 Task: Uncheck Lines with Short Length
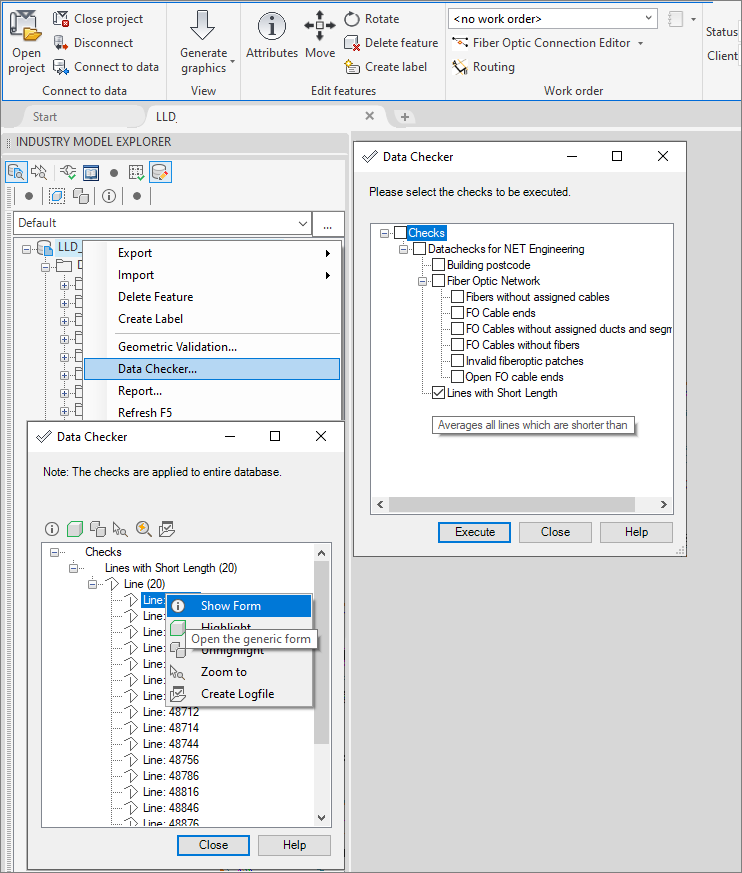point(439,393)
